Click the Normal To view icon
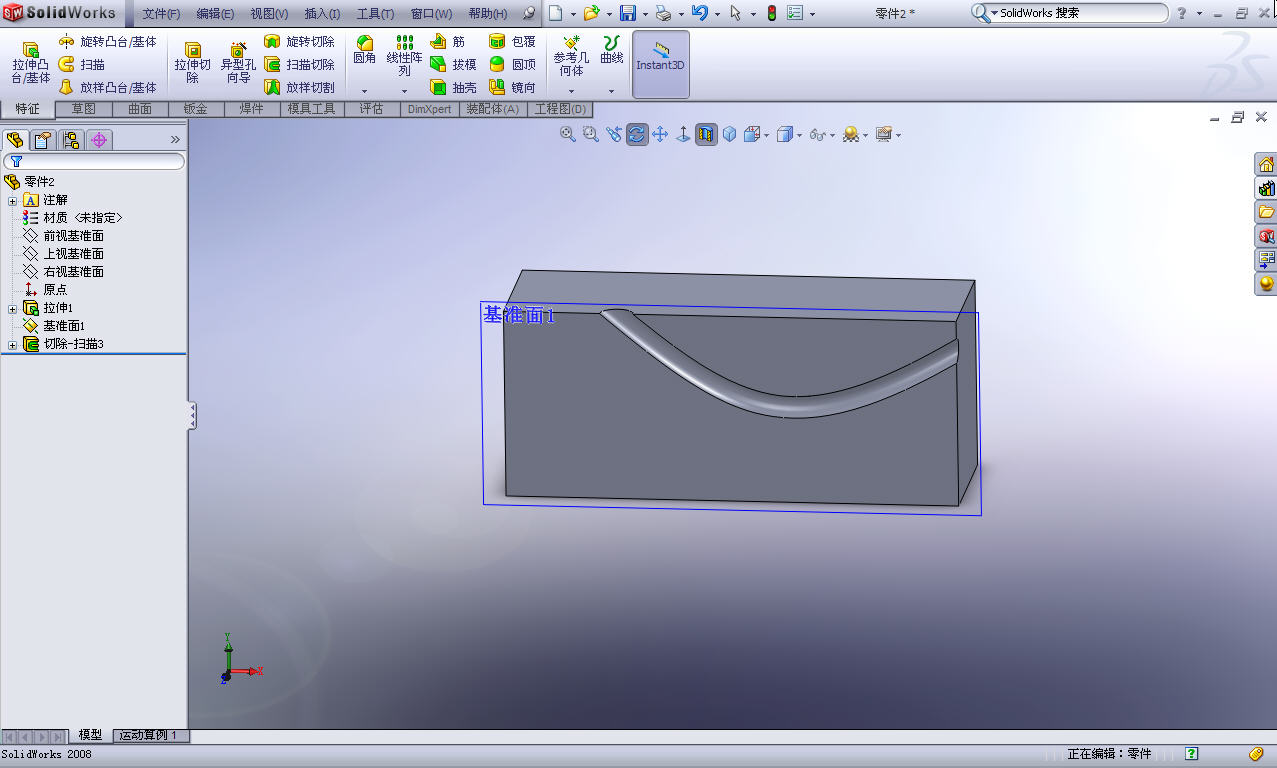 (683, 134)
